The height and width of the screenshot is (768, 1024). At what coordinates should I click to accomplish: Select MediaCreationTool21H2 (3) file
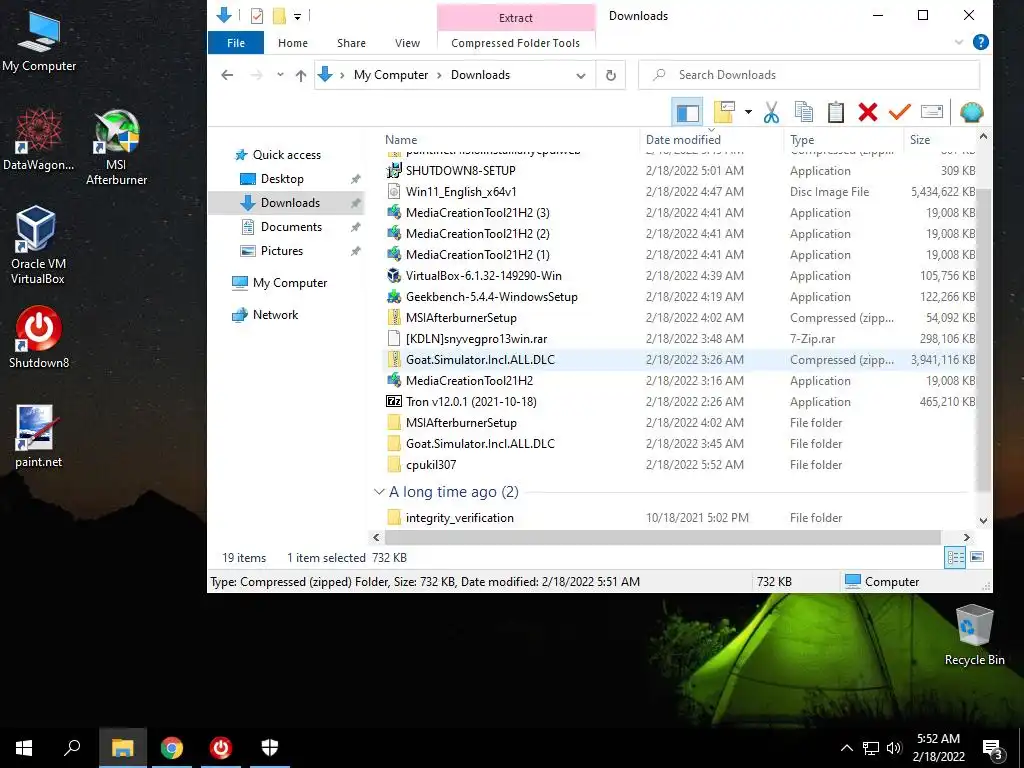pos(477,213)
